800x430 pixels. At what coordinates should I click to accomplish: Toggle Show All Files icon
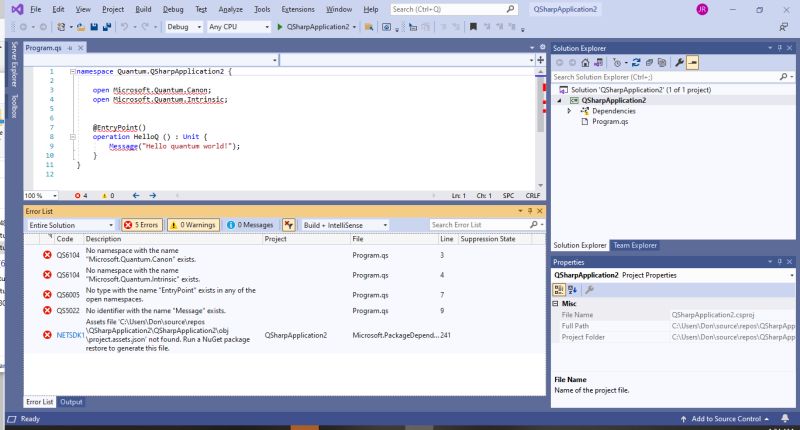coord(662,63)
